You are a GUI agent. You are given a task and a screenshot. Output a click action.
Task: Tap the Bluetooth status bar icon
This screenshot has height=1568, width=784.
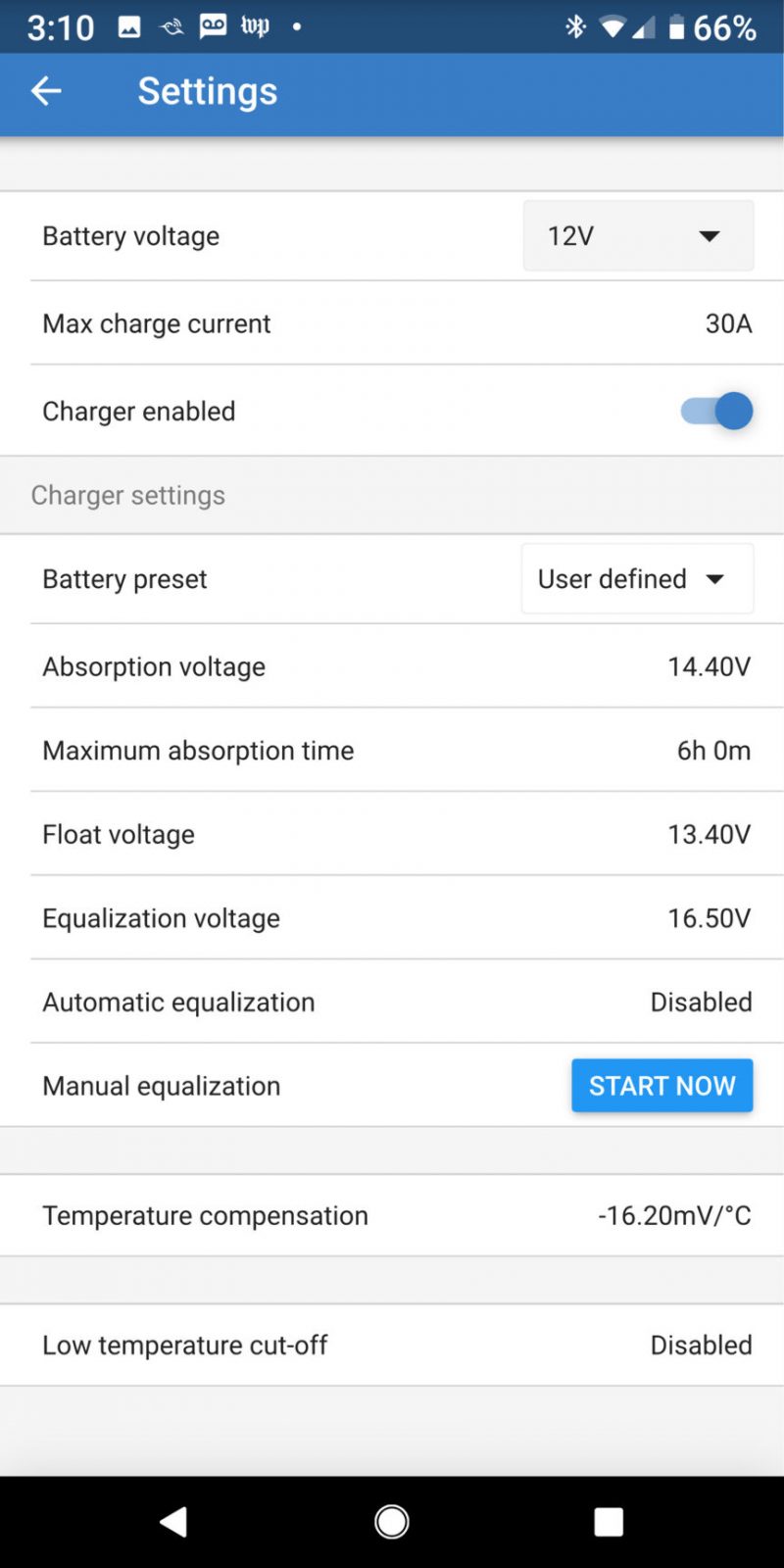click(x=575, y=27)
